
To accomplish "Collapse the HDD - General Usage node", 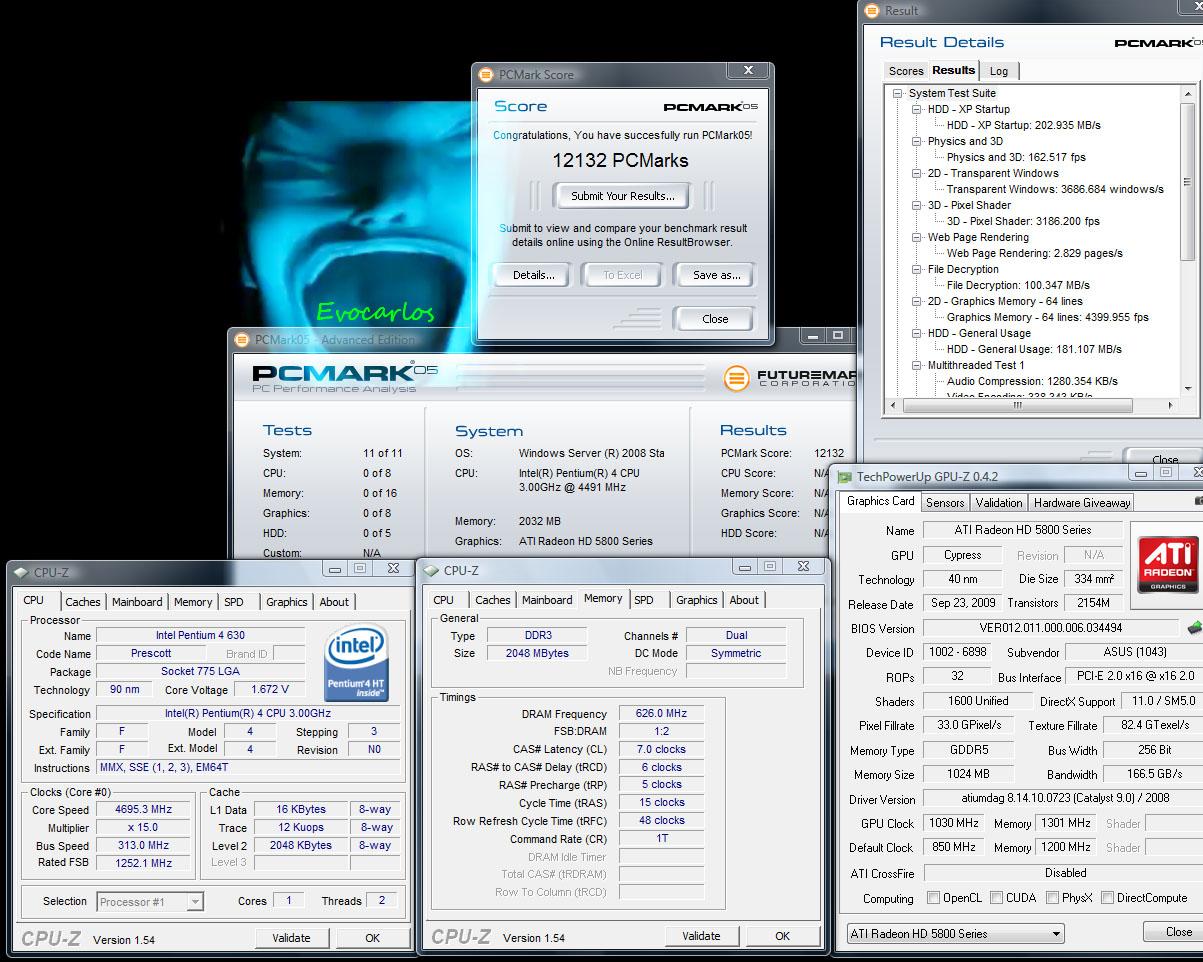I will (917, 333).
